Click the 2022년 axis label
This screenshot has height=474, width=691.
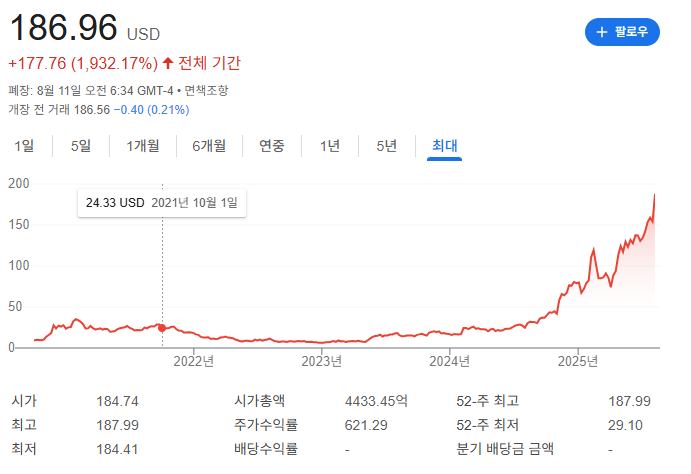pos(193,361)
